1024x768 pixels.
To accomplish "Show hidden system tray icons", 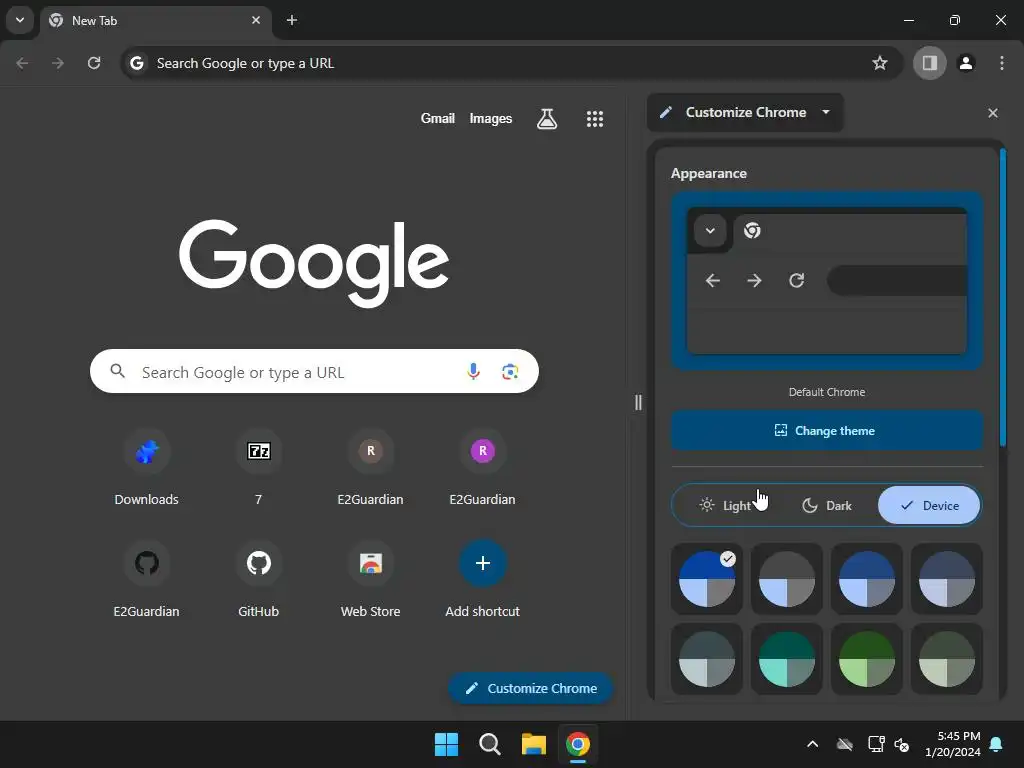I will 812,744.
